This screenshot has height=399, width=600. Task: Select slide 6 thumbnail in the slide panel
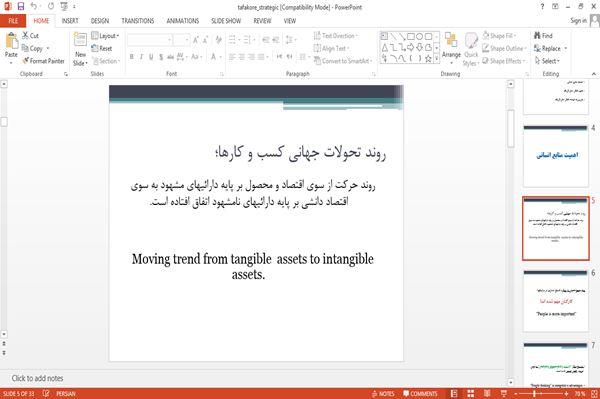pyautogui.click(x=556, y=300)
